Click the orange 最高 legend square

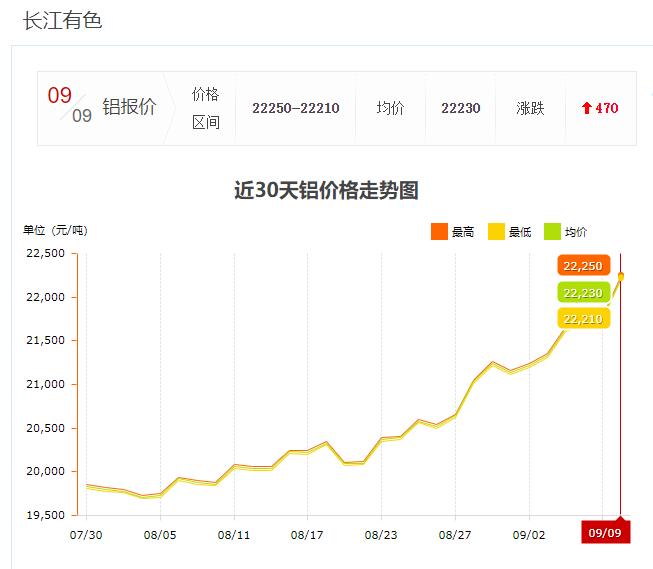click(x=439, y=232)
